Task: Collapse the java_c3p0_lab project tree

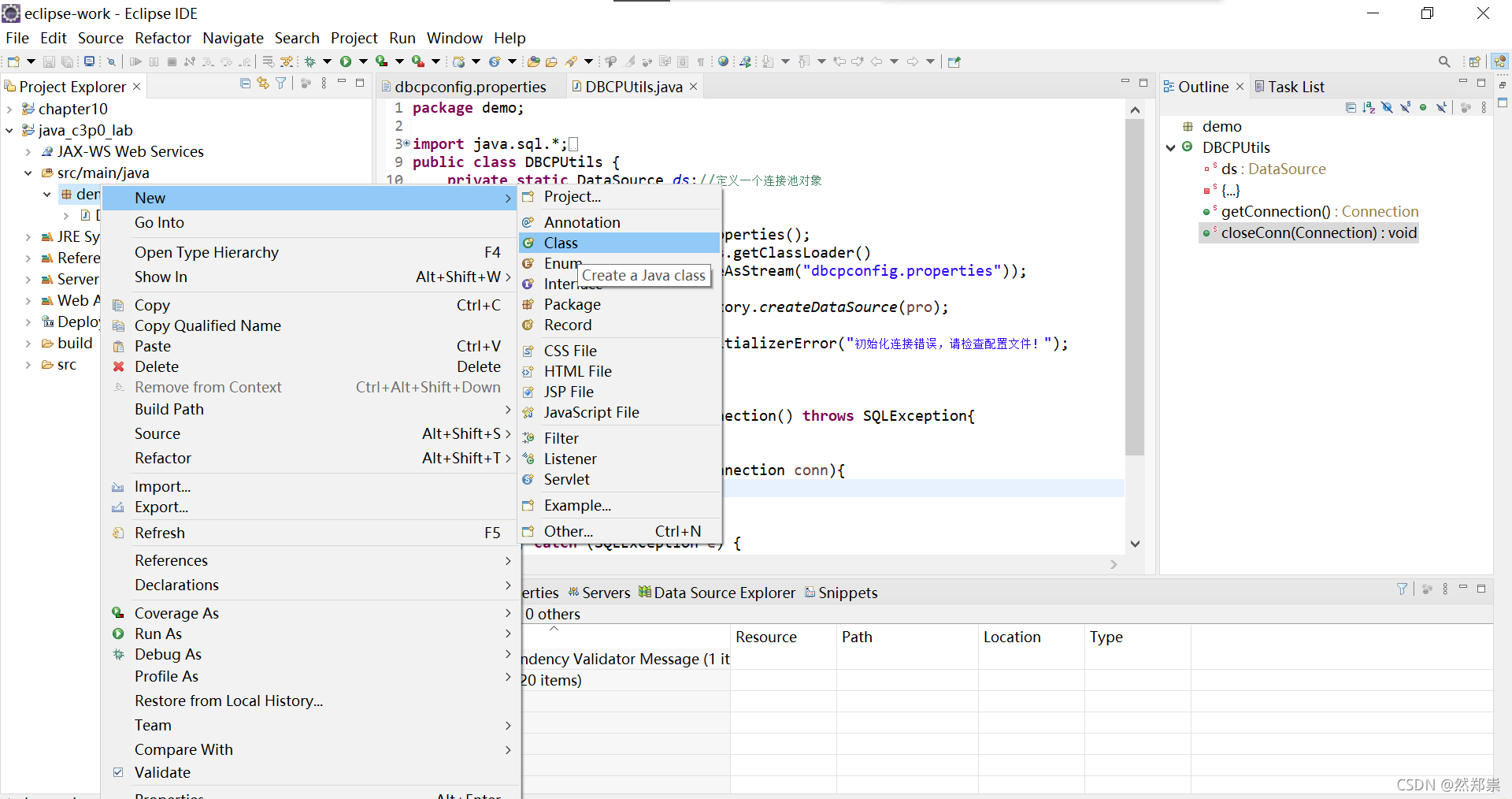Action: (9, 130)
